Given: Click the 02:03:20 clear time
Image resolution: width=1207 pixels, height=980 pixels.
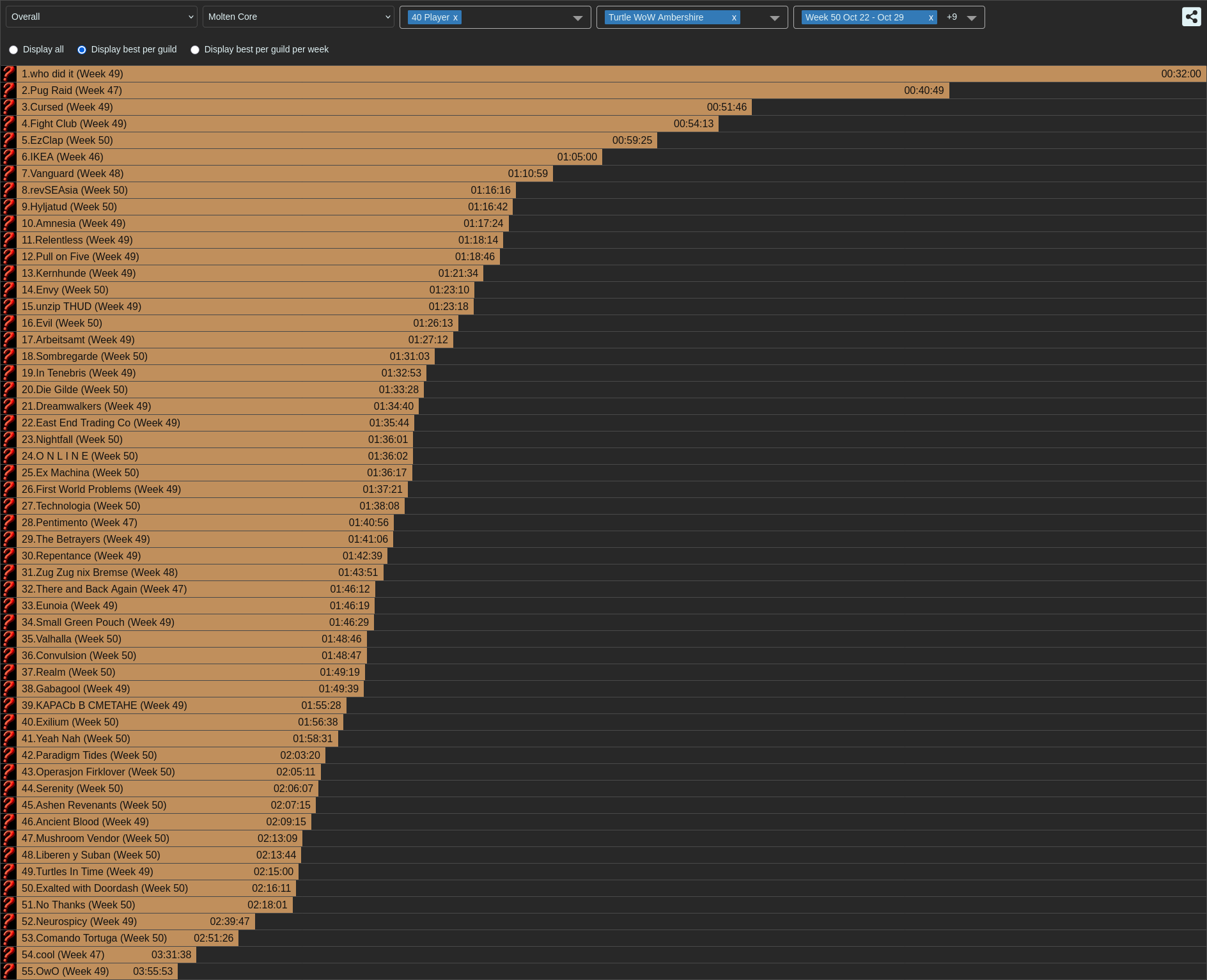Looking at the screenshot, I should (x=300, y=755).
